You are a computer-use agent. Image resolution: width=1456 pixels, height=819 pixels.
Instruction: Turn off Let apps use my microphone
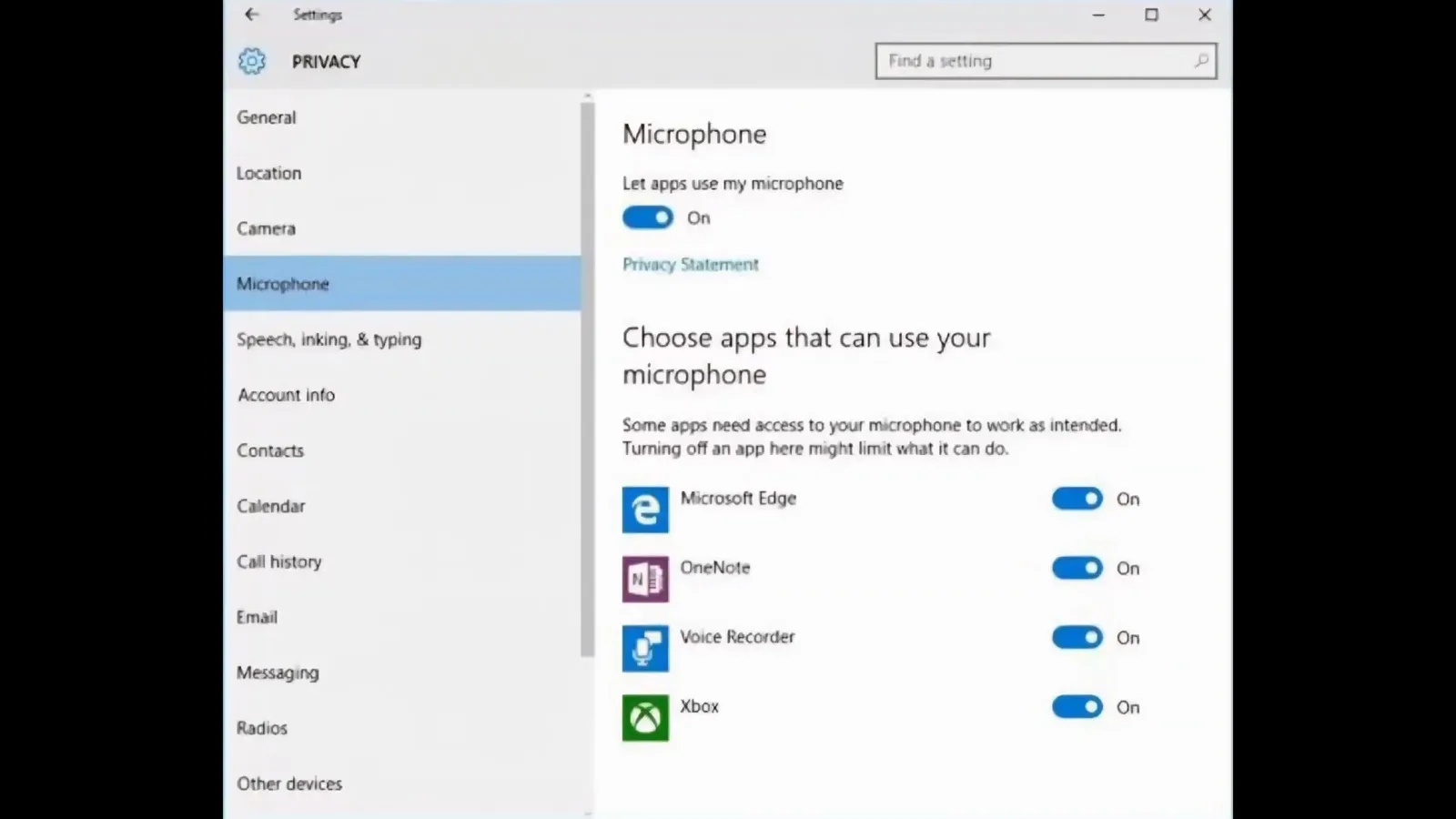[x=648, y=217]
